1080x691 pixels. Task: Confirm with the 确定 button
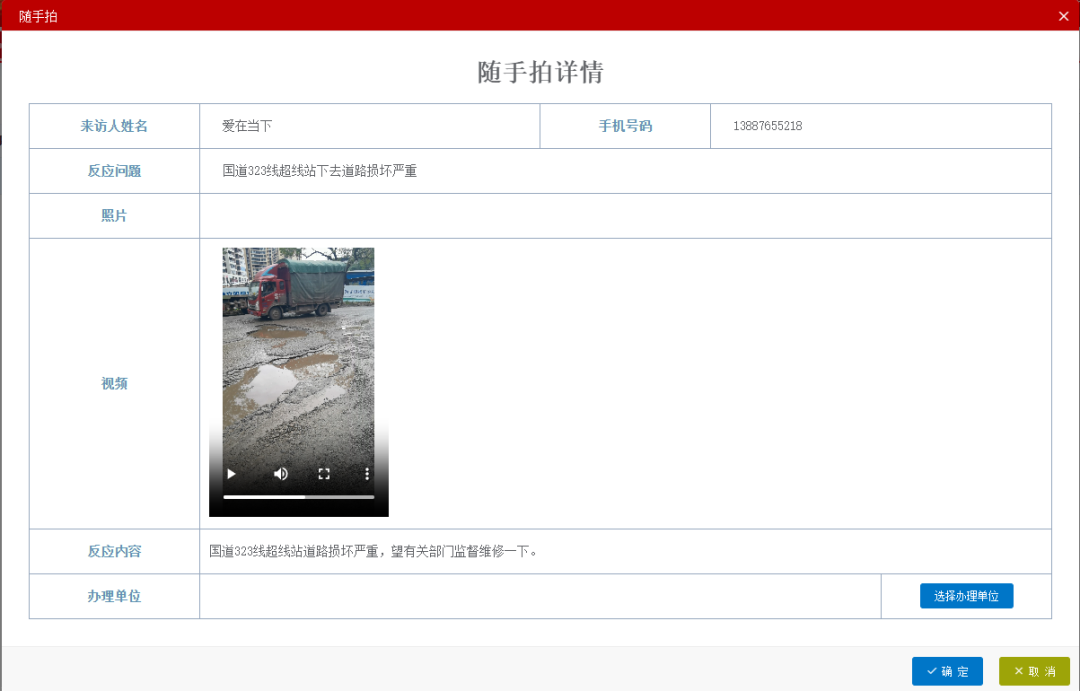click(x=947, y=671)
